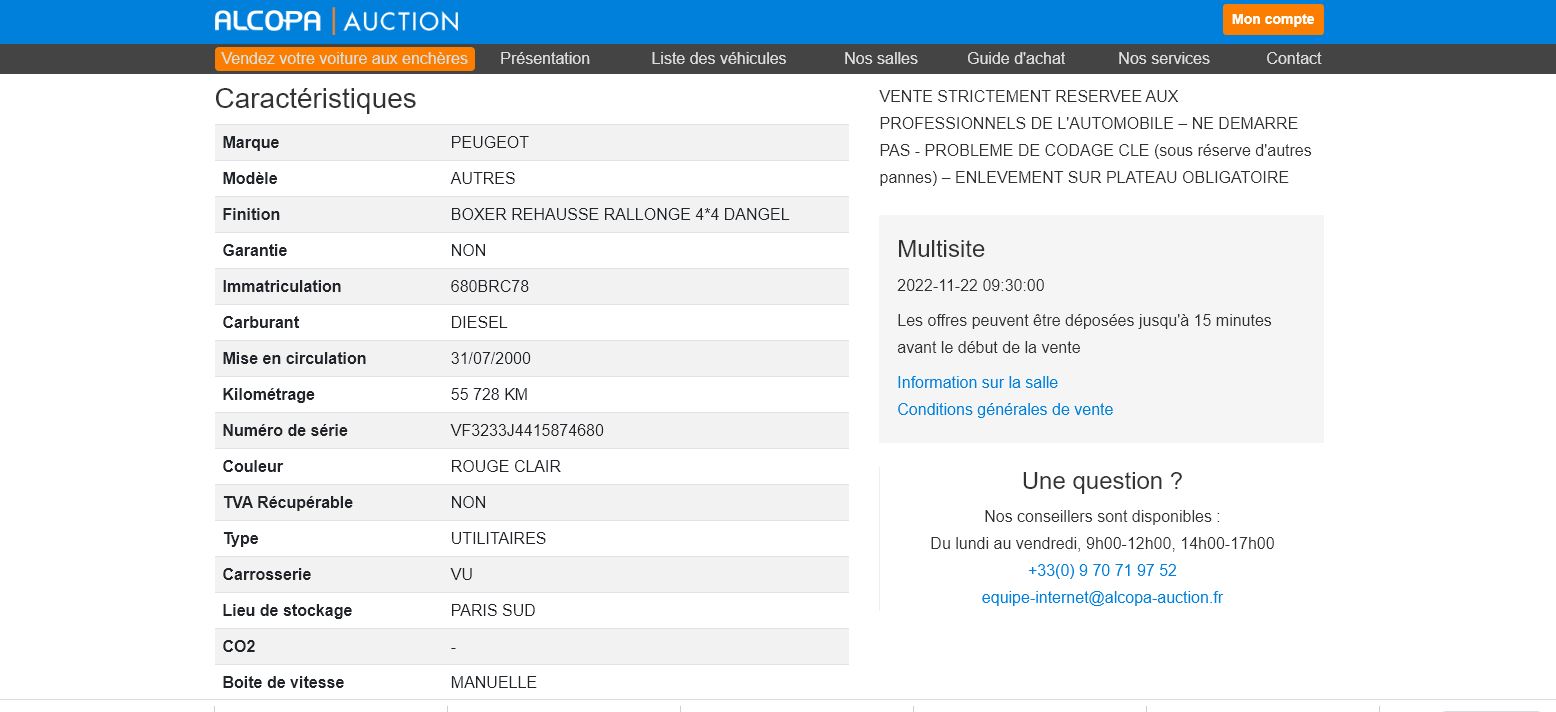Click the registration value 680BRC78
1556x712 pixels.
click(489, 287)
